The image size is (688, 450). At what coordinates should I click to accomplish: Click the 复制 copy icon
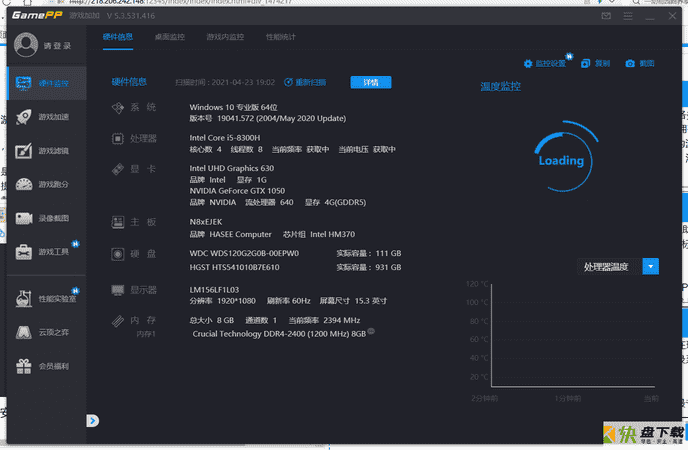click(x=585, y=64)
